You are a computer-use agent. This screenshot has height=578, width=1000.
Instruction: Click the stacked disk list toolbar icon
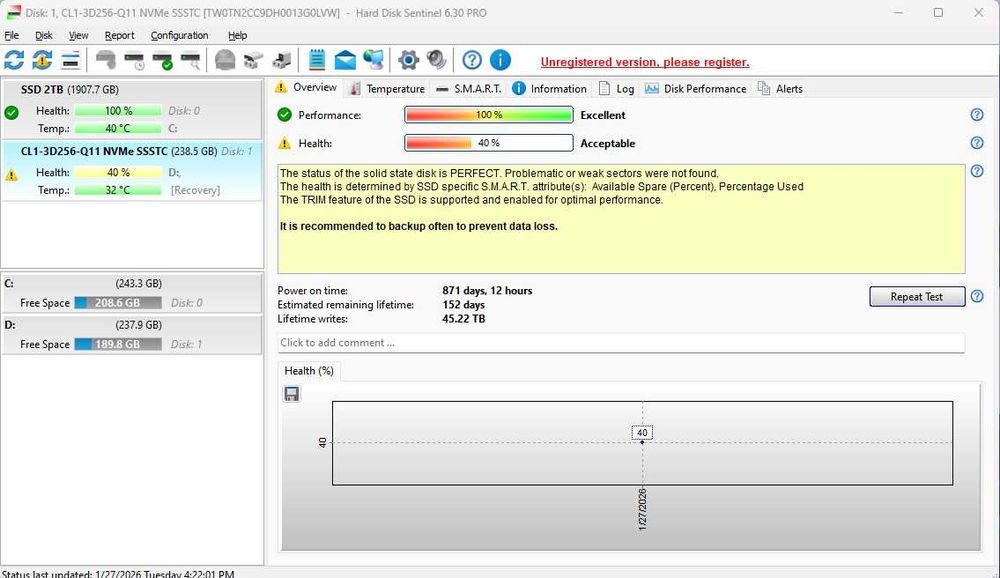pyautogui.click(x=70, y=60)
